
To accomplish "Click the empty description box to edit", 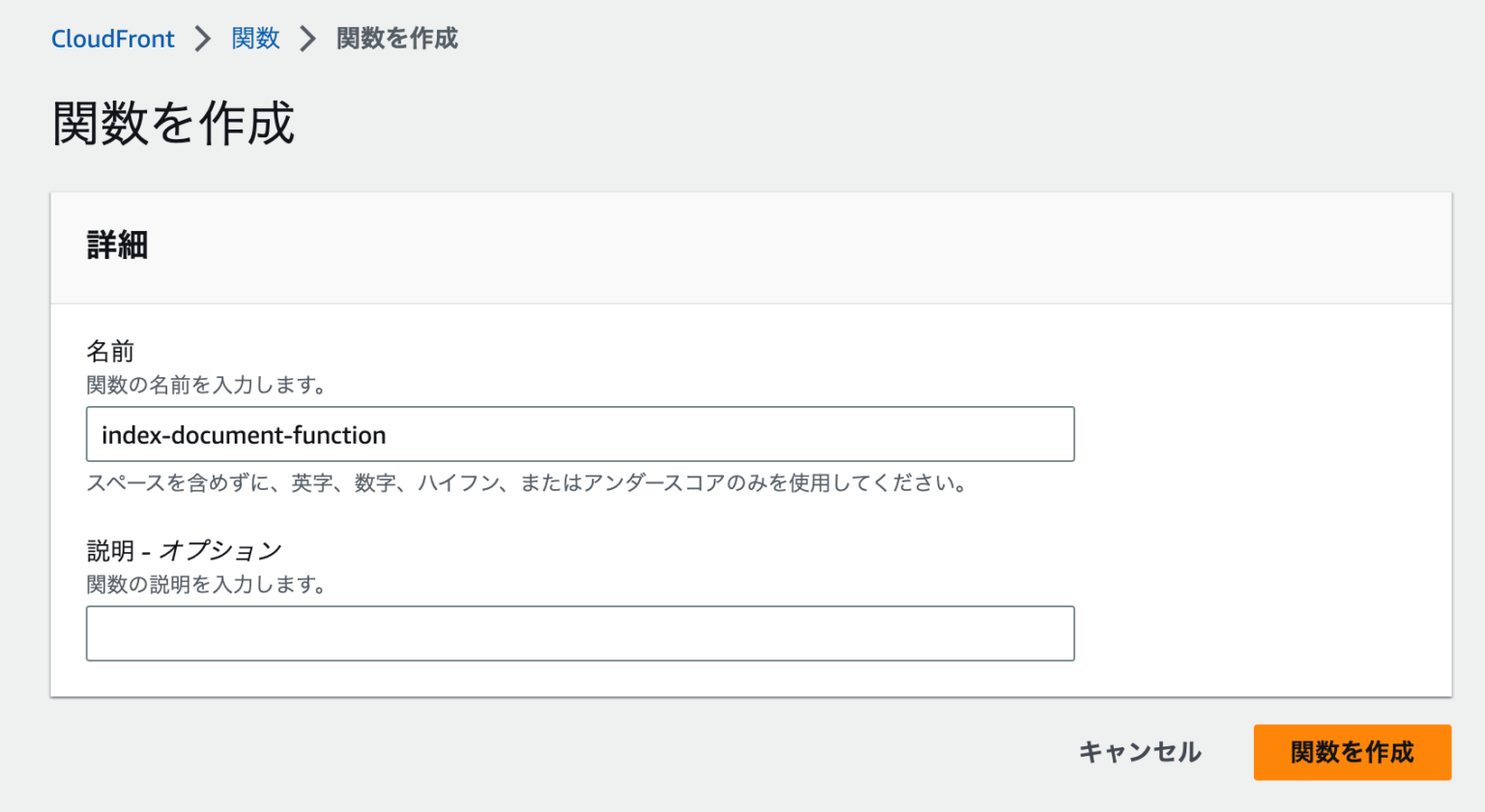I will [x=580, y=633].
